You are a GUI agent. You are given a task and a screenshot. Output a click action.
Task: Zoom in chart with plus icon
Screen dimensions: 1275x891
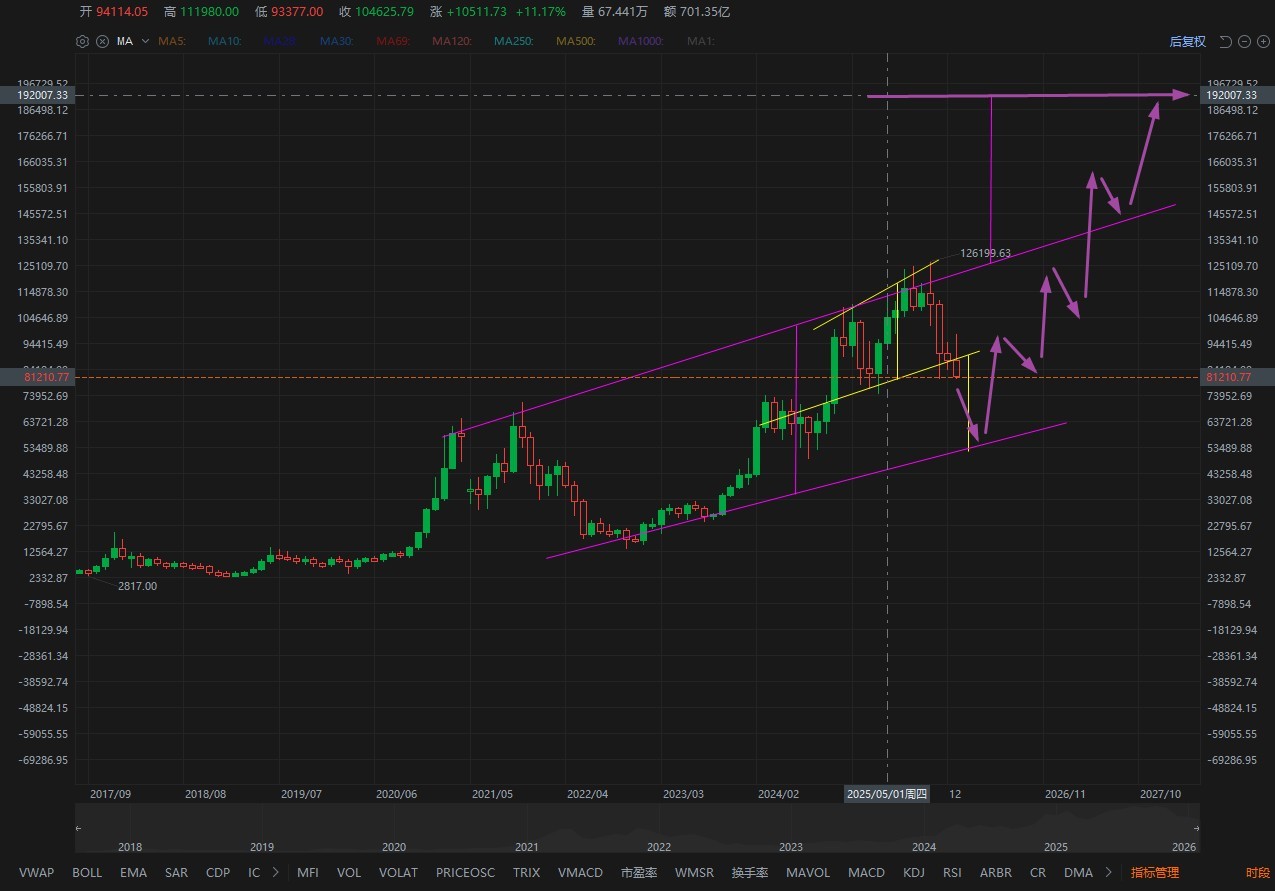click(x=1261, y=41)
